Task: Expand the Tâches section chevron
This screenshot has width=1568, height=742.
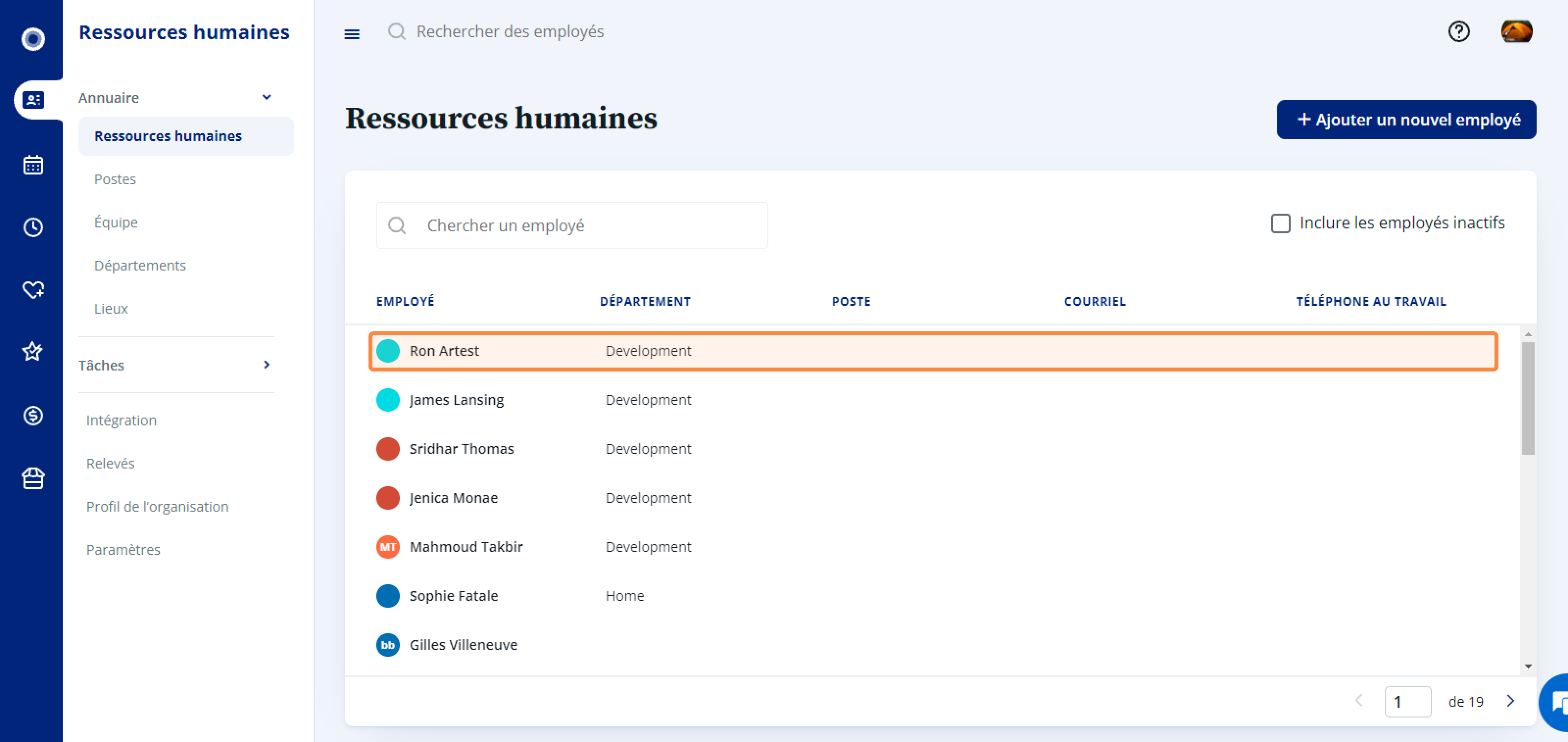Action: point(266,365)
